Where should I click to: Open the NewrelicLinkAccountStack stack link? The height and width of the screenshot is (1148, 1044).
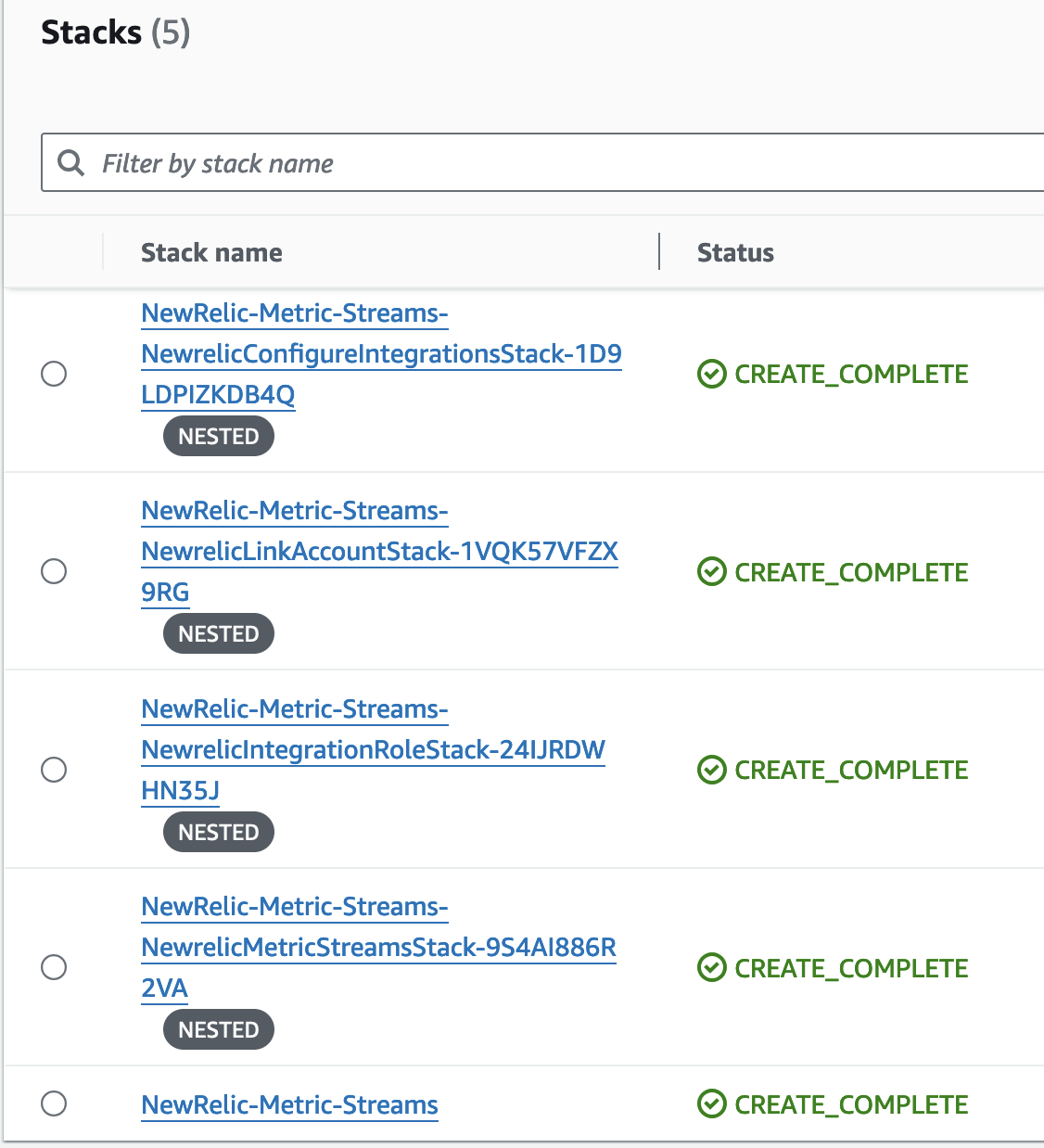379,551
